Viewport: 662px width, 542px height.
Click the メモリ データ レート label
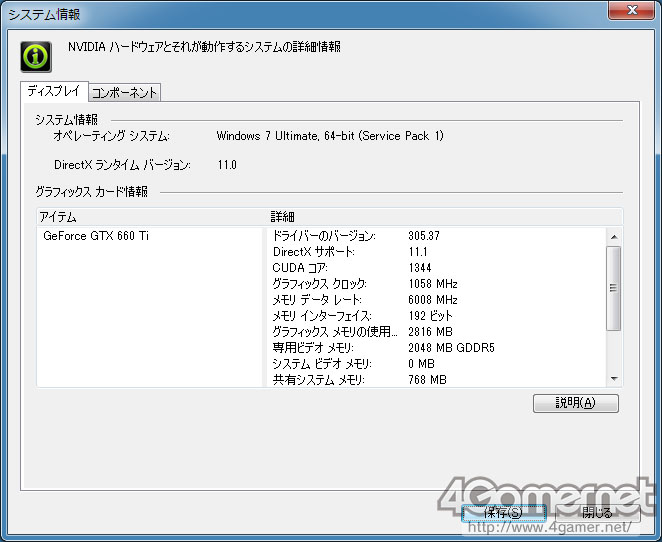pyautogui.click(x=317, y=300)
